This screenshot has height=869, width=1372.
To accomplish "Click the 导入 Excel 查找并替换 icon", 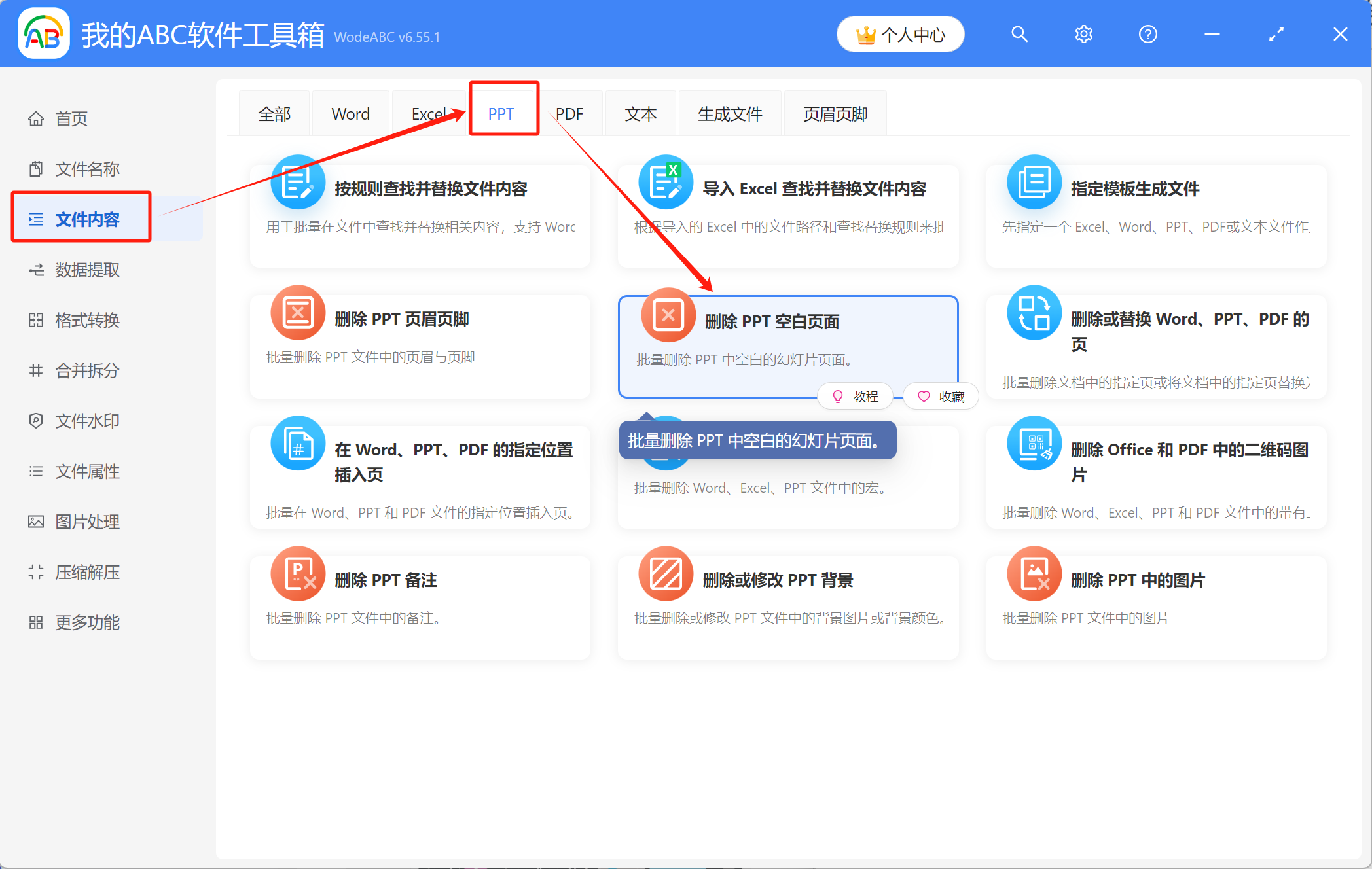I will click(666, 183).
